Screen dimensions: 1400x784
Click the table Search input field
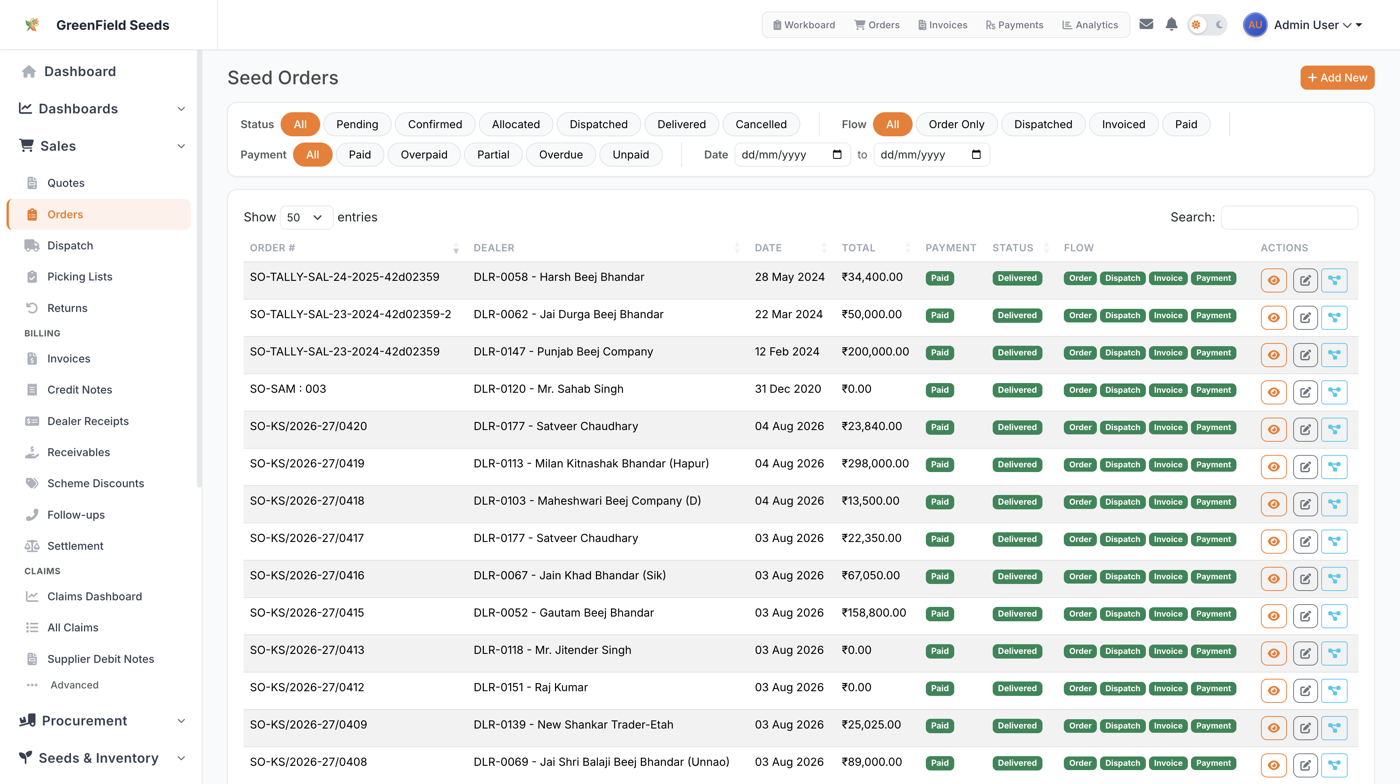pos(1289,217)
